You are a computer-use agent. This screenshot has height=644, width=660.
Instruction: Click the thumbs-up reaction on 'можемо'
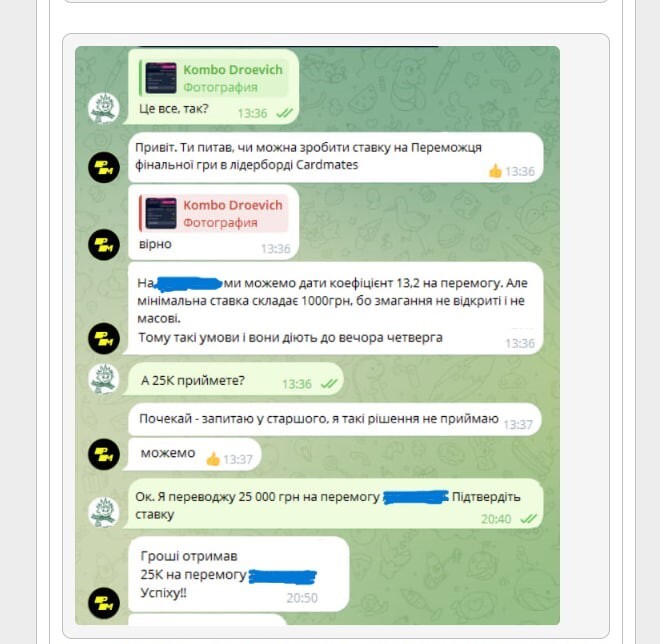[213, 459]
